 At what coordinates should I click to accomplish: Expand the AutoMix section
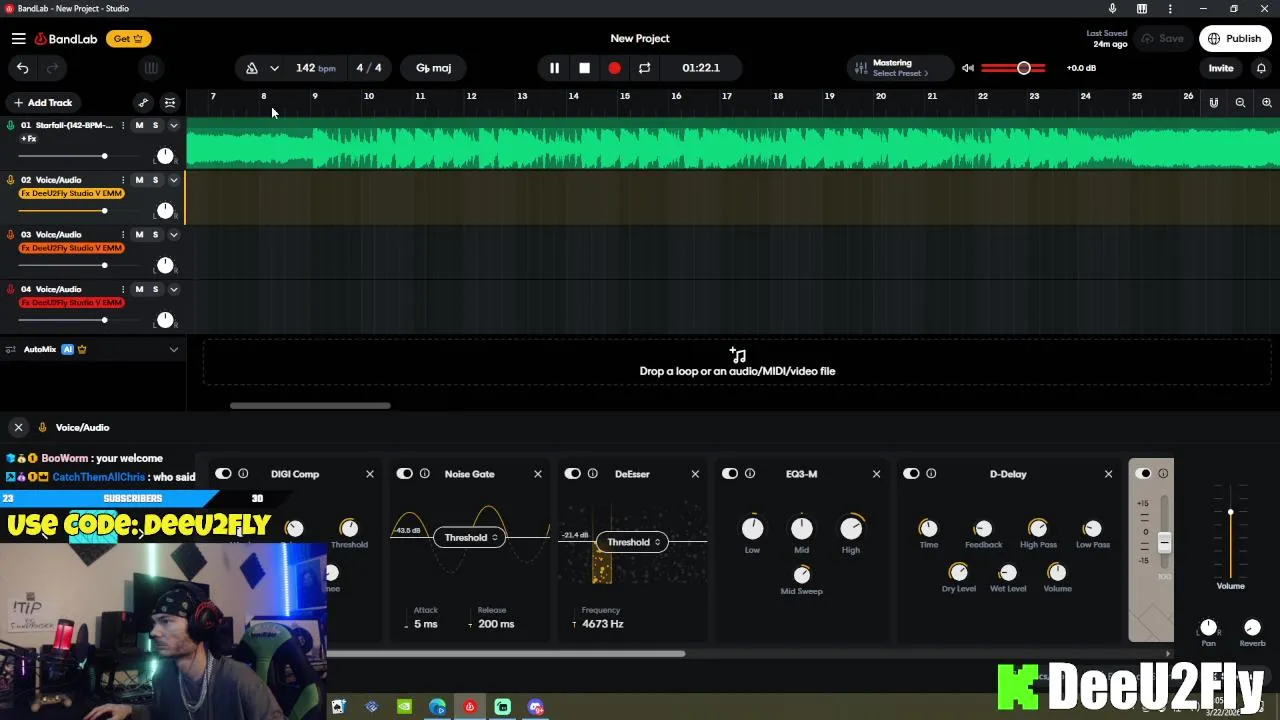[x=174, y=349]
